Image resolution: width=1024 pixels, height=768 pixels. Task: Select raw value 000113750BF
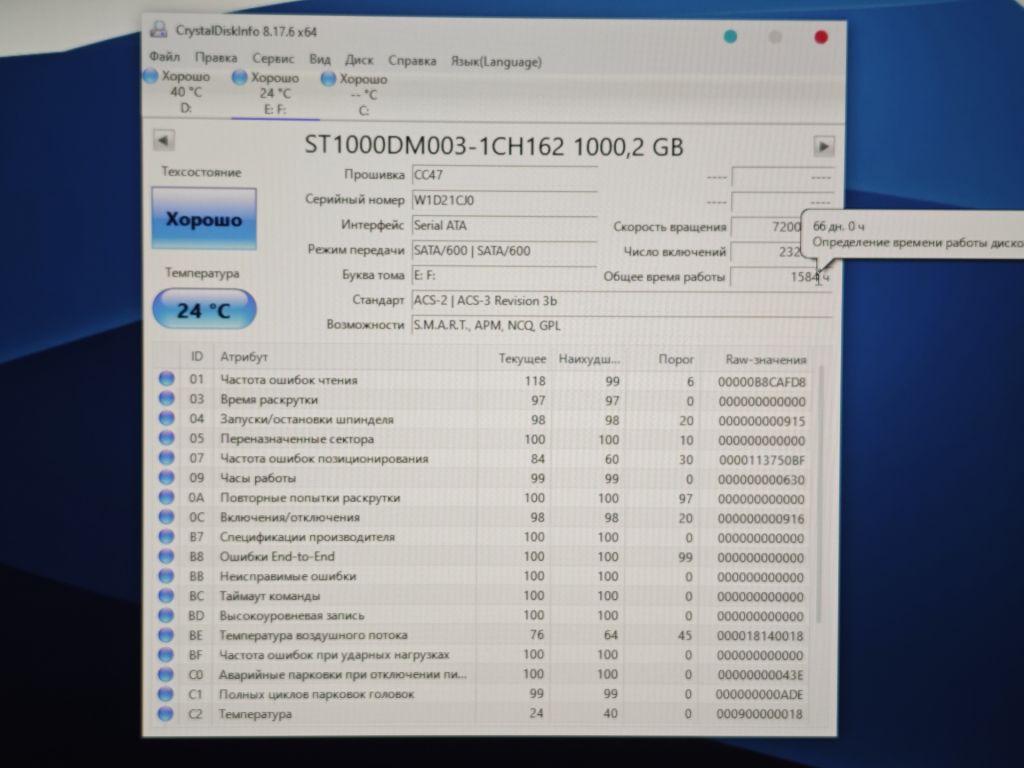pos(761,460)
